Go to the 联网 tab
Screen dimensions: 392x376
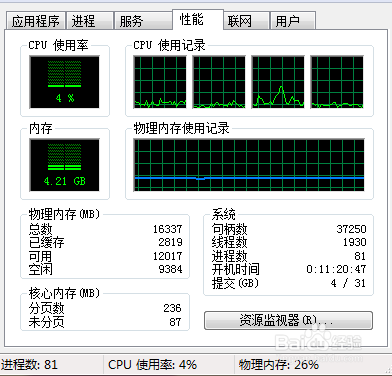point(246,21)
